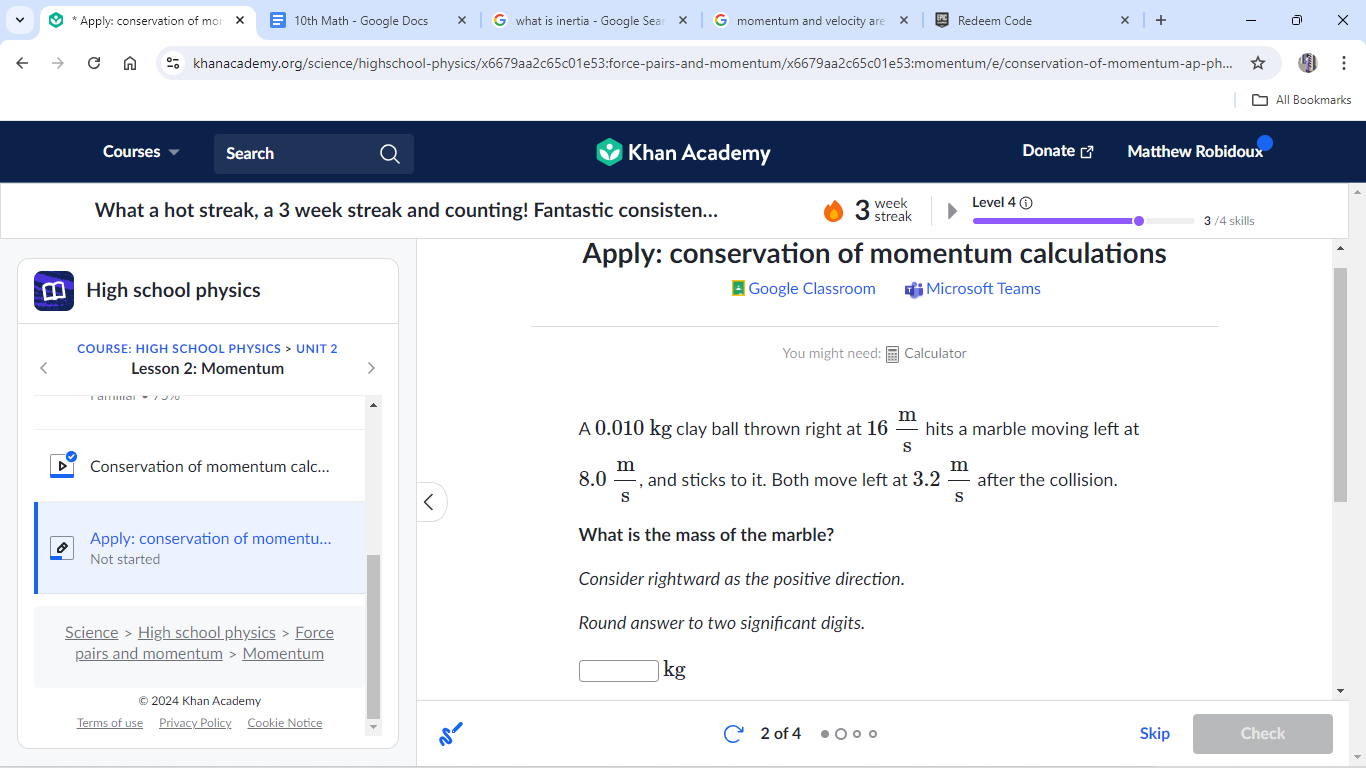Click the mass answer input box

coord(619,671)
